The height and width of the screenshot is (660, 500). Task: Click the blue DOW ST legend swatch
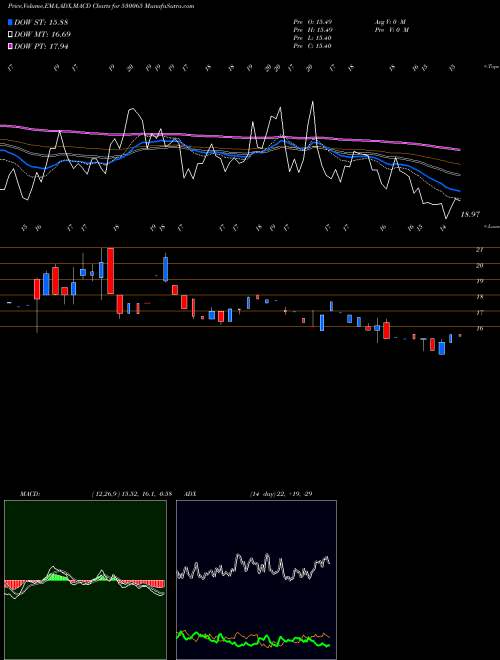coord(11,22)
